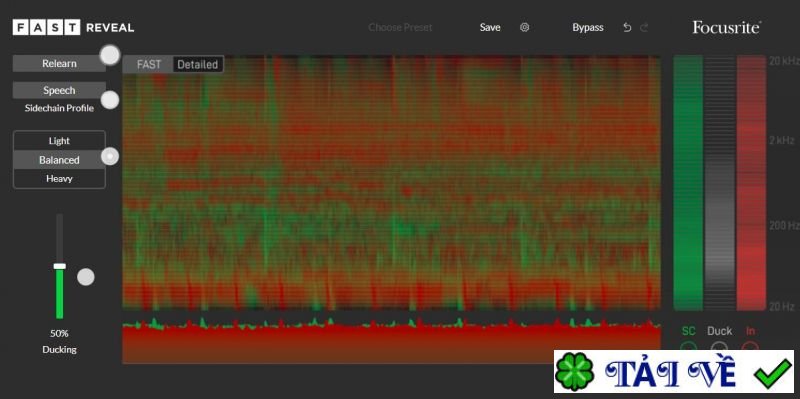Click the redo arrow icon

coord(644,28)
